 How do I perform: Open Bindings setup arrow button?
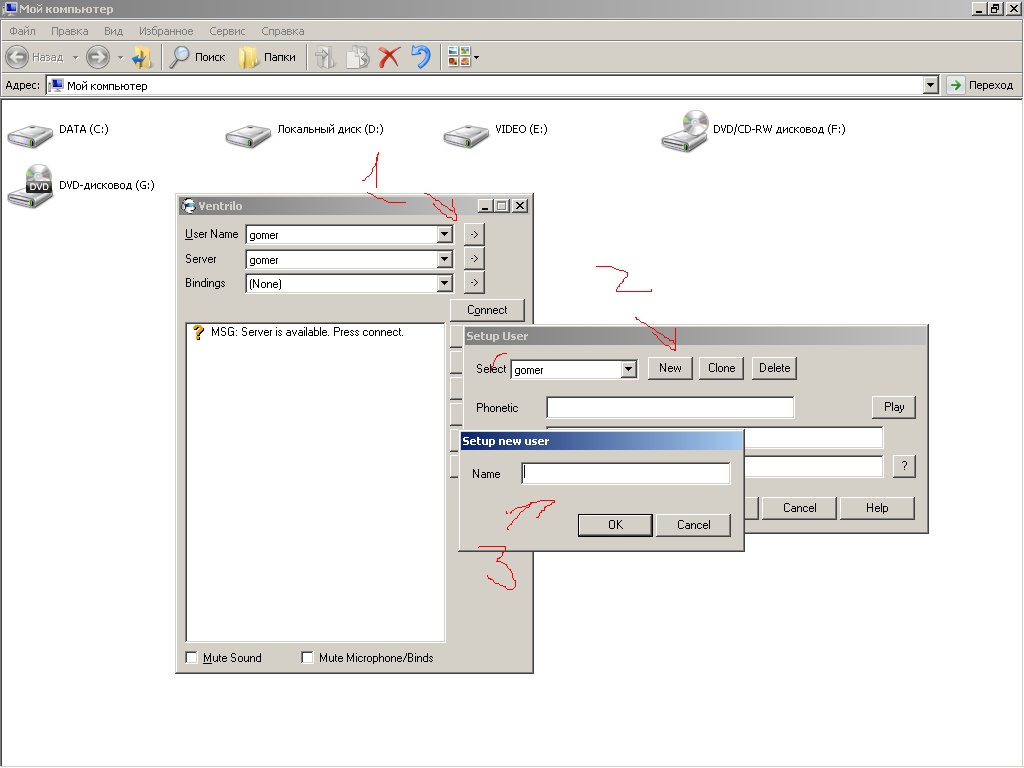[x=474, y=283]
